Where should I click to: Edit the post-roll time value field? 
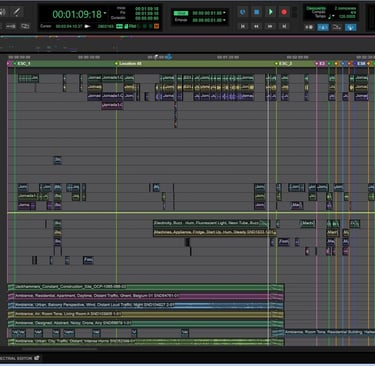[x=207, y=20]
